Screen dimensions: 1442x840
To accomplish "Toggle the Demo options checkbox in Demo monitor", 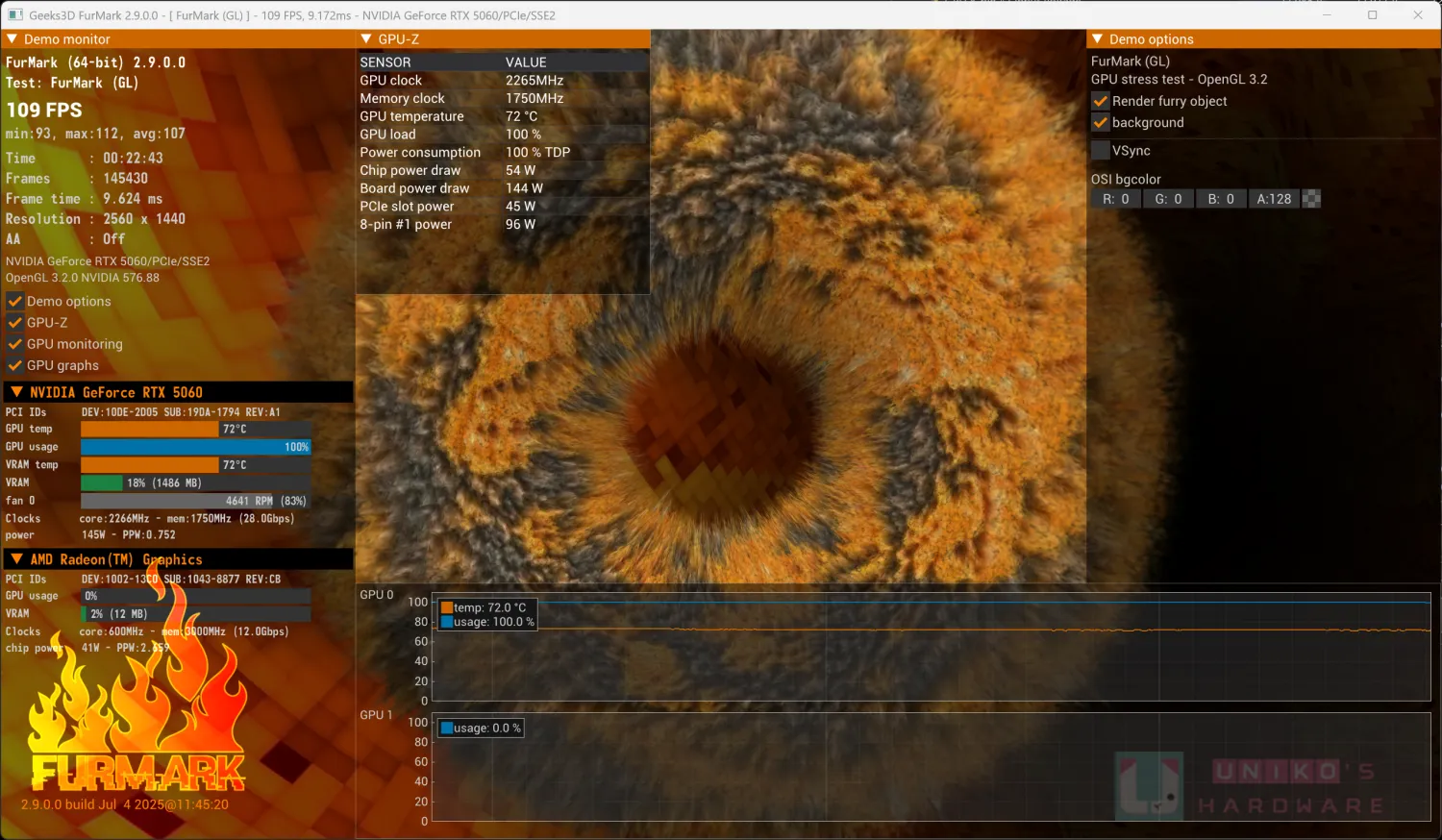I will pos(15,302).
